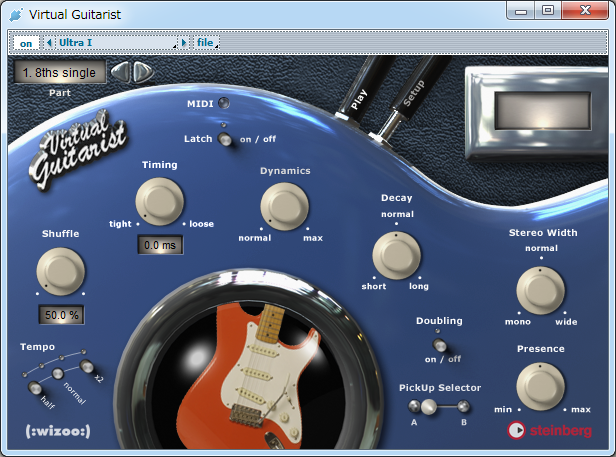Click the previous part arrow button
The height and width of the screenshot is (457, 616).
click(121, 72)
